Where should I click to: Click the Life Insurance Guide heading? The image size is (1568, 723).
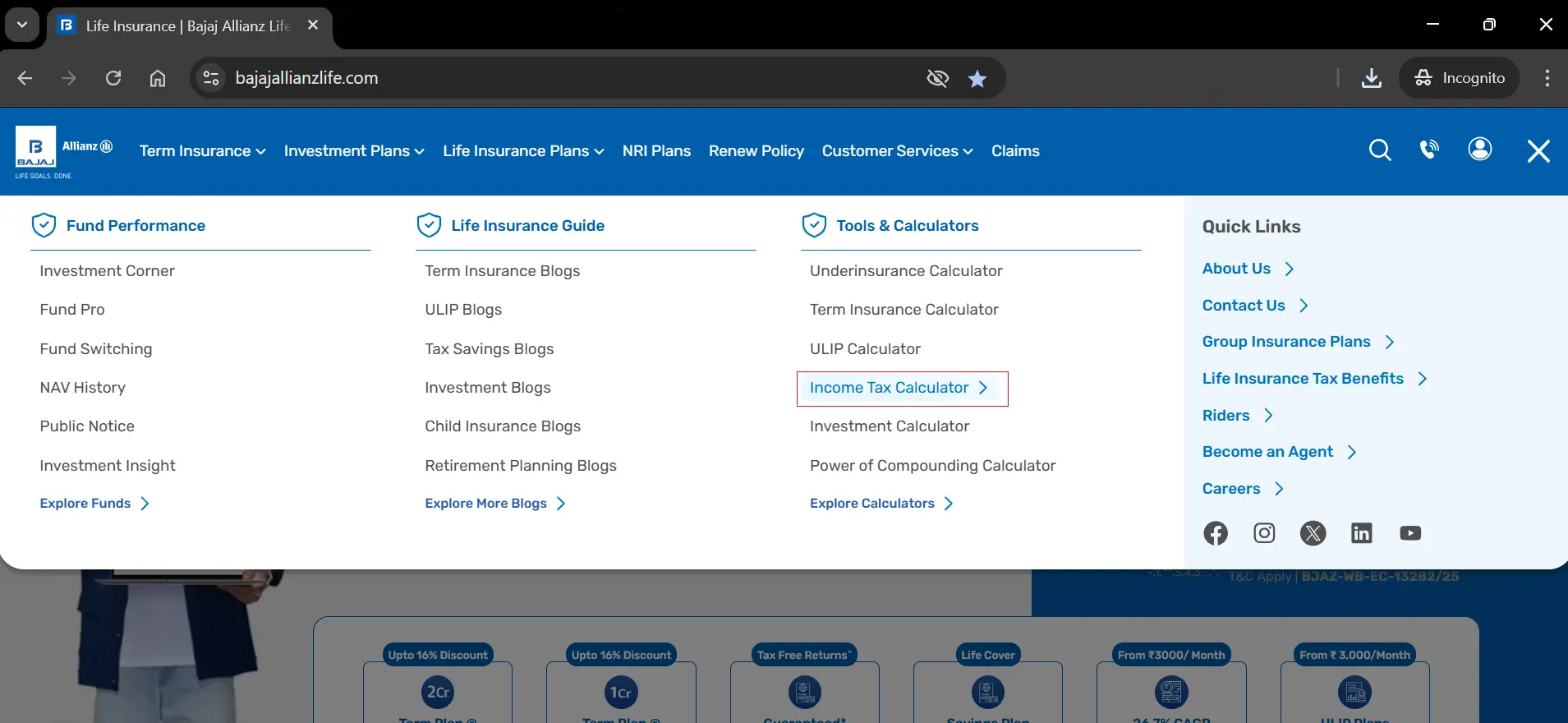tap(527, 225)
